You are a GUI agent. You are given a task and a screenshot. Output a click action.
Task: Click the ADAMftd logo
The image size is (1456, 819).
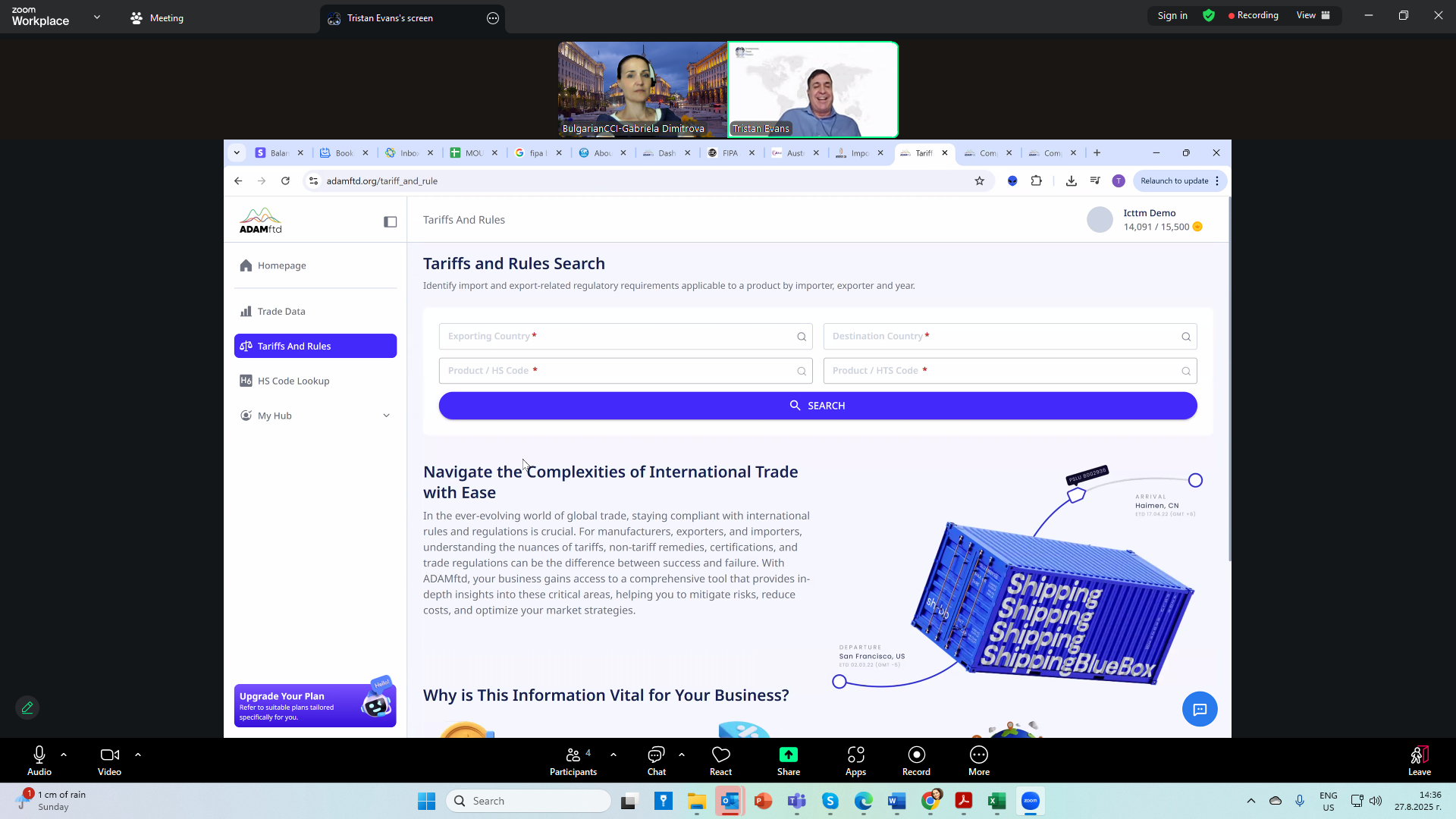pyautogui.click(x=261, y=221)
